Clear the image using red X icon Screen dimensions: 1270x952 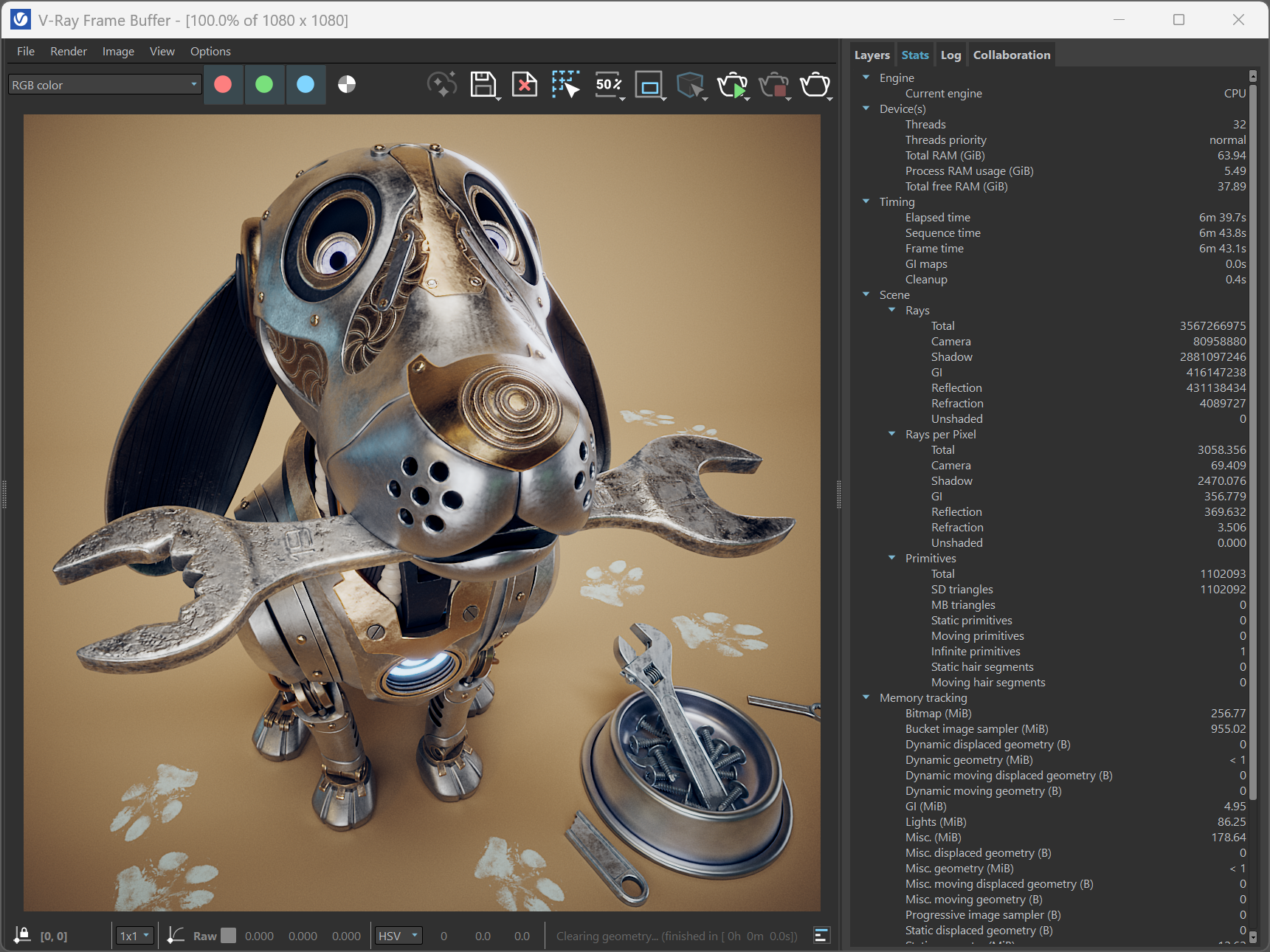pos(524,85)
